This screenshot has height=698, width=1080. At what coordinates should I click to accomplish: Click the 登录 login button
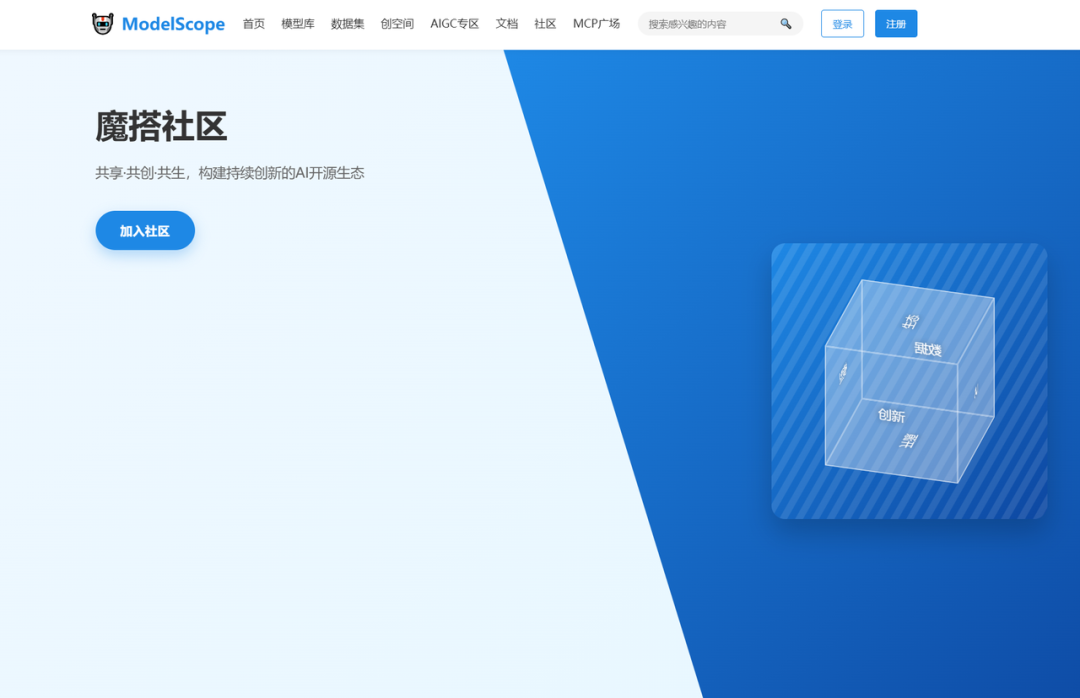pos(842,23)
